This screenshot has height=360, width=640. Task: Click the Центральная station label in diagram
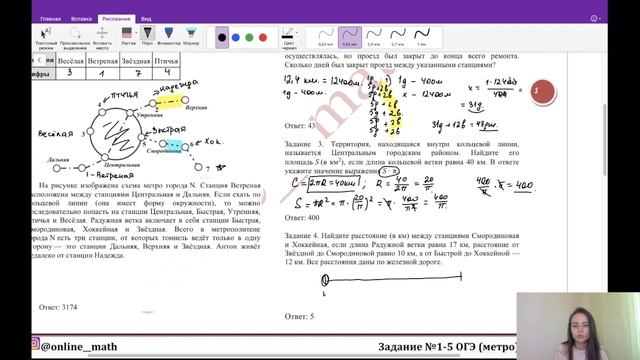point(122,165)
